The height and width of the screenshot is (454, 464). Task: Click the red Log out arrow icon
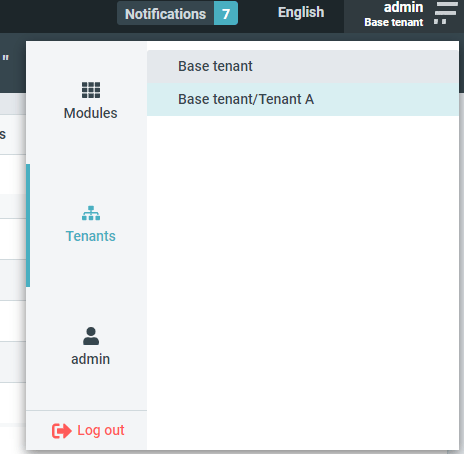(x=62, y=431)
